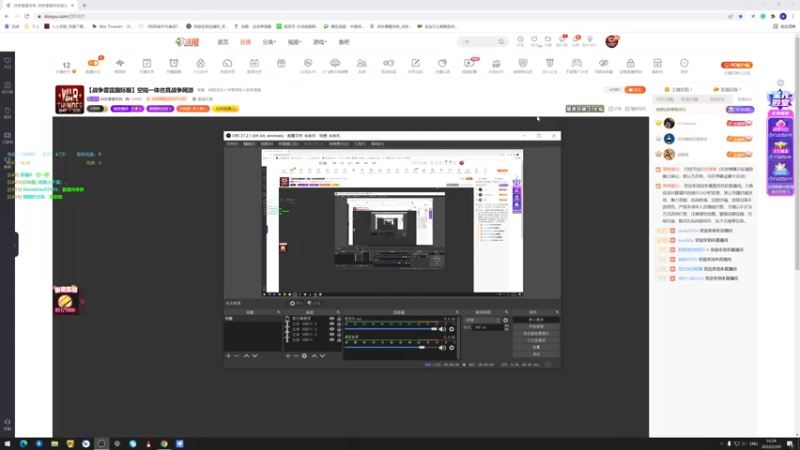
Task: Open the video icon with the NEW badge
Action: click(x=469, y=63)
